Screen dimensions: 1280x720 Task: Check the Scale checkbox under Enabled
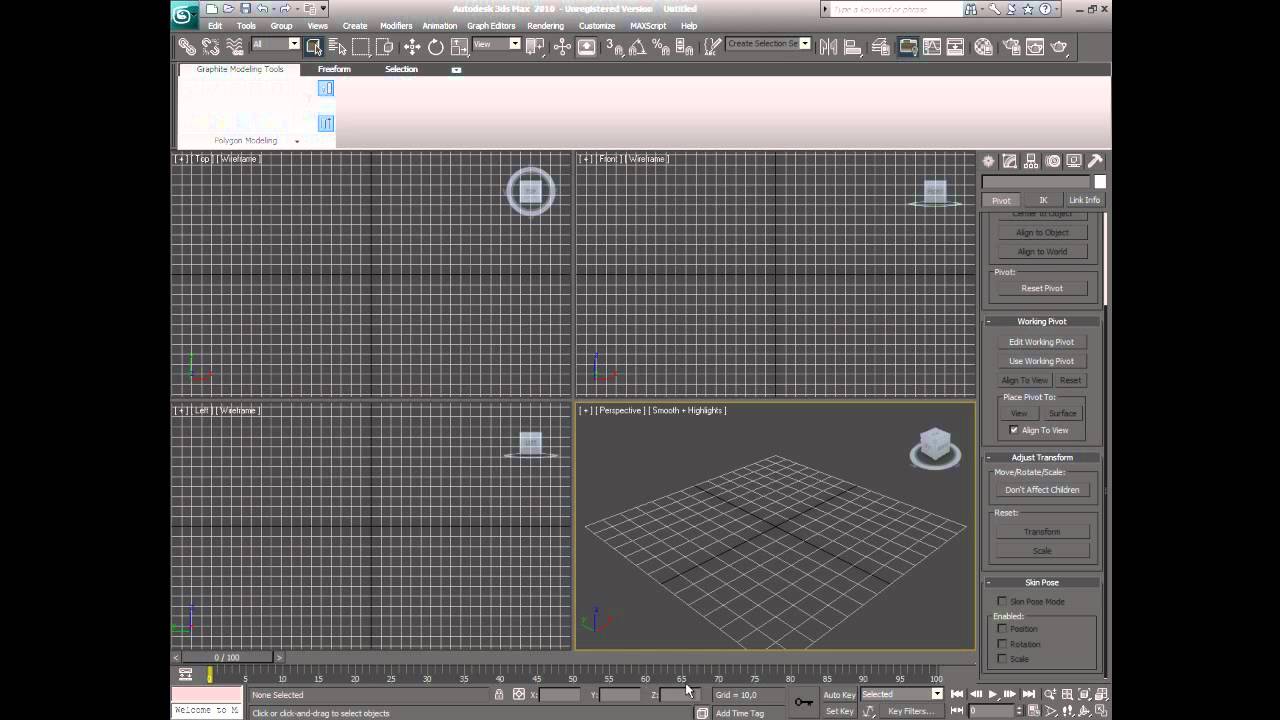pyautogui.click(x=1002, y=659)
